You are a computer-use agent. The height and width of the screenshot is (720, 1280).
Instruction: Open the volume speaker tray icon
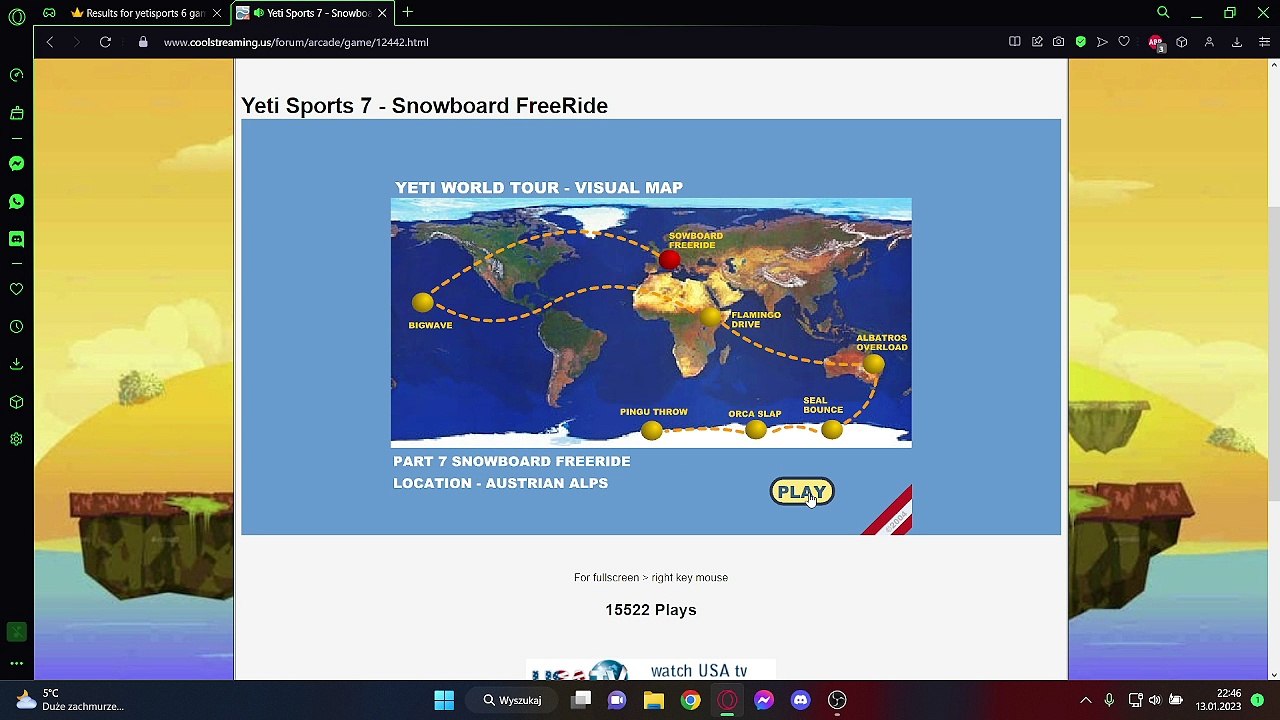point(1155,700)
